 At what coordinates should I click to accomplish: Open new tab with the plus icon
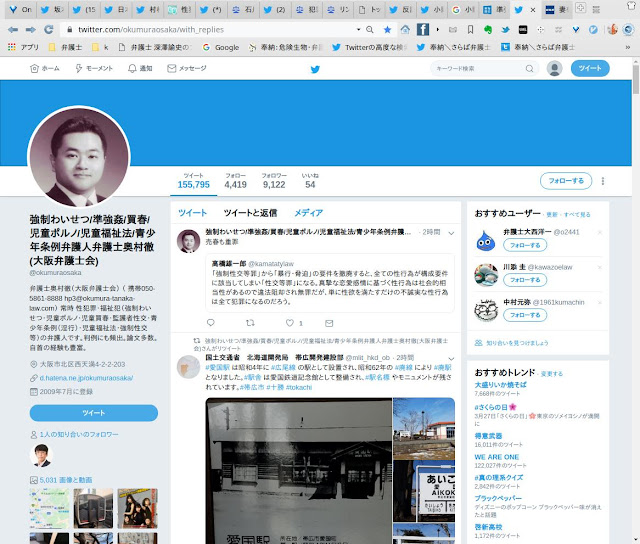580,8
